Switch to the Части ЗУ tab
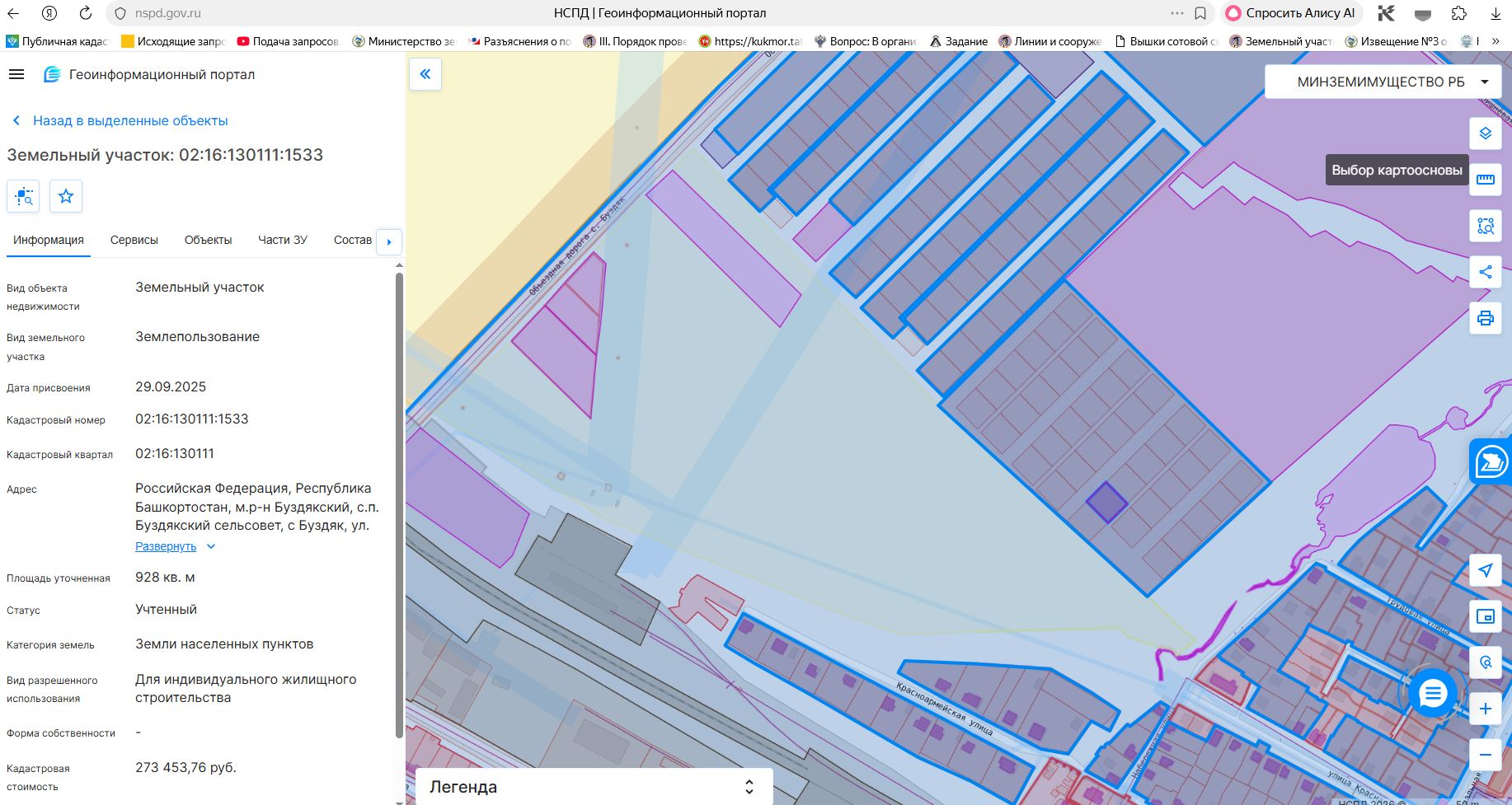Viewport: 1512px width, 805px height. [283, 240]
